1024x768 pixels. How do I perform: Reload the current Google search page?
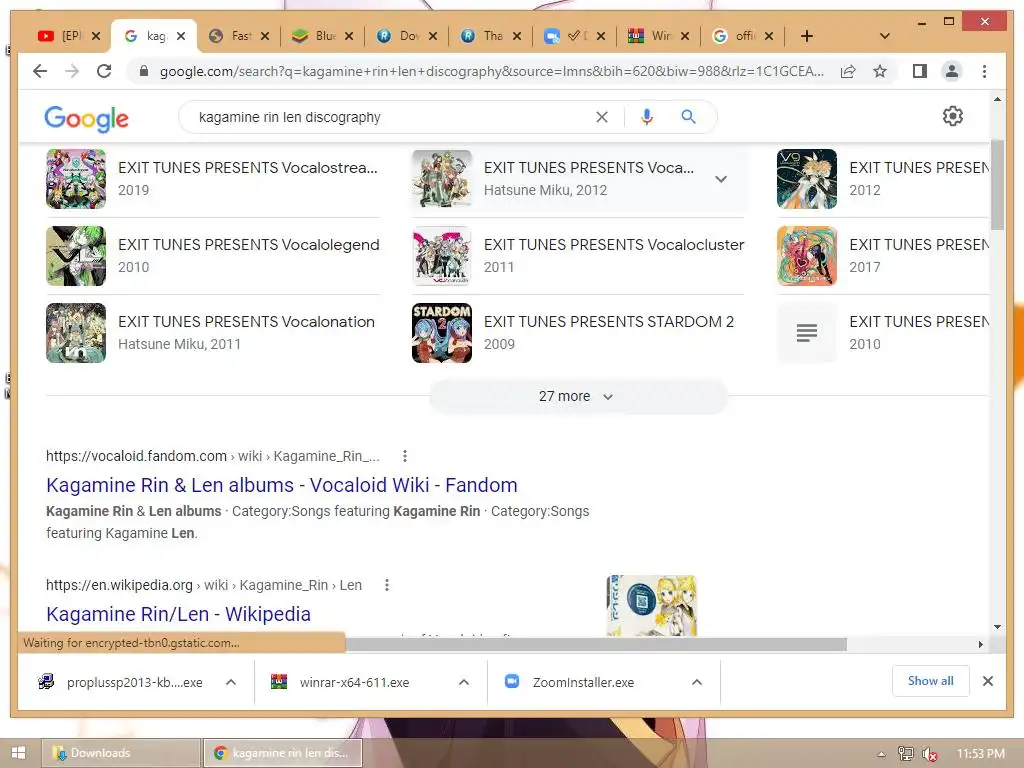point(104,71)
